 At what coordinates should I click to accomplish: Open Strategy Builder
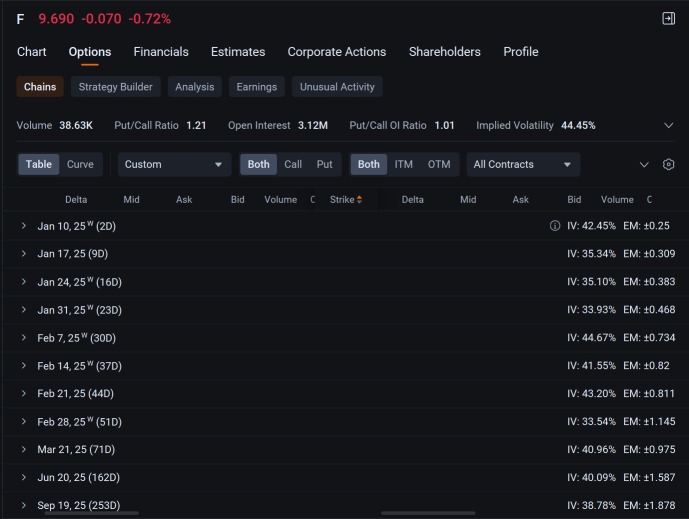116,87
